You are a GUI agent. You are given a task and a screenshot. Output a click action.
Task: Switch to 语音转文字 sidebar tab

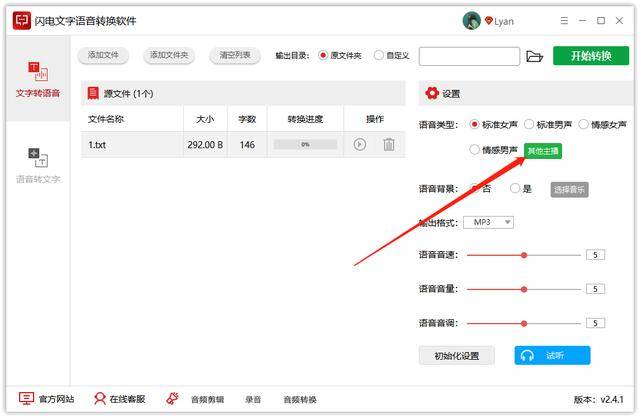[38, 165]
